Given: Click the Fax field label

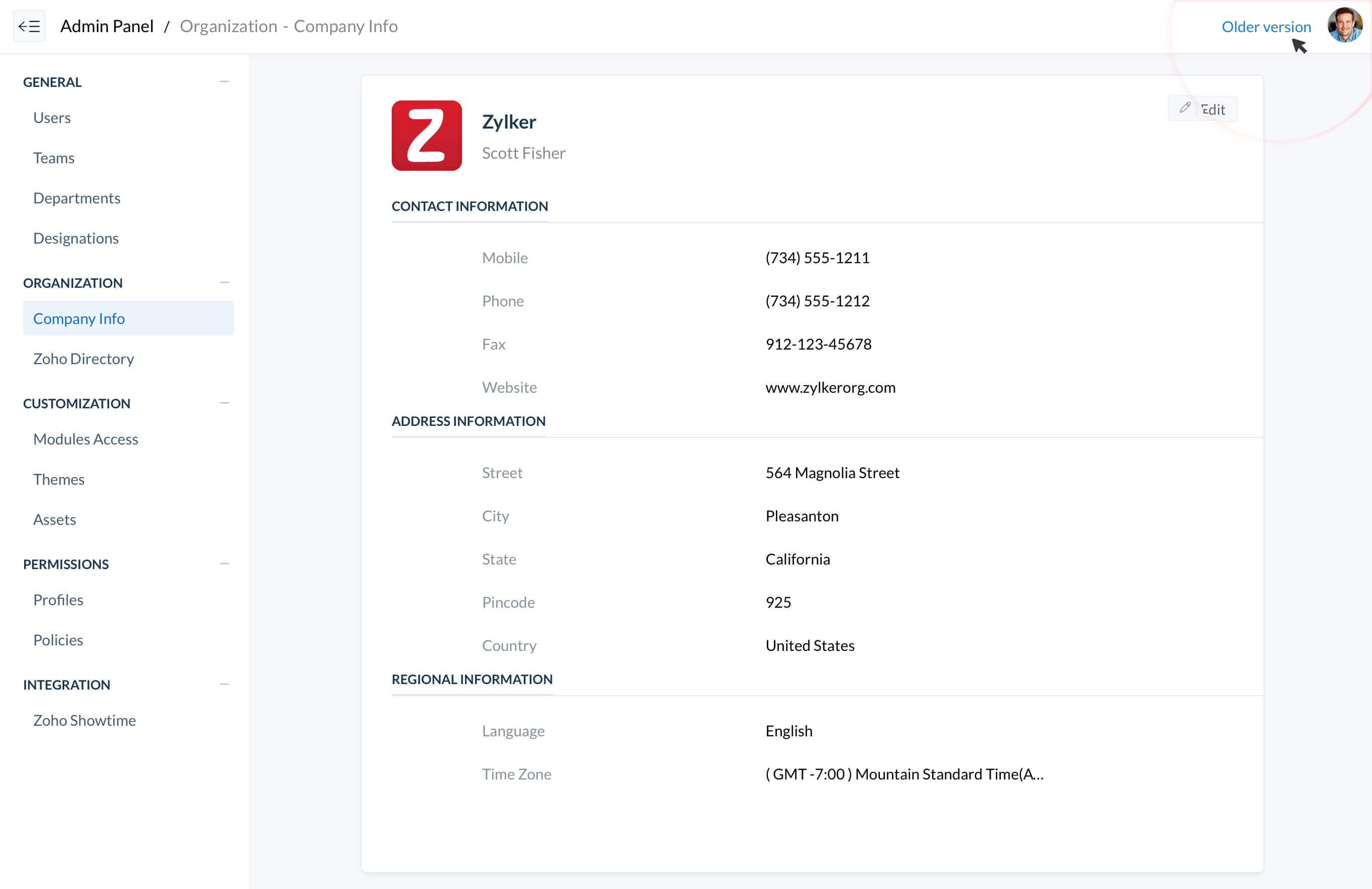Looking at the screenshot, I should tap(494, 344).
